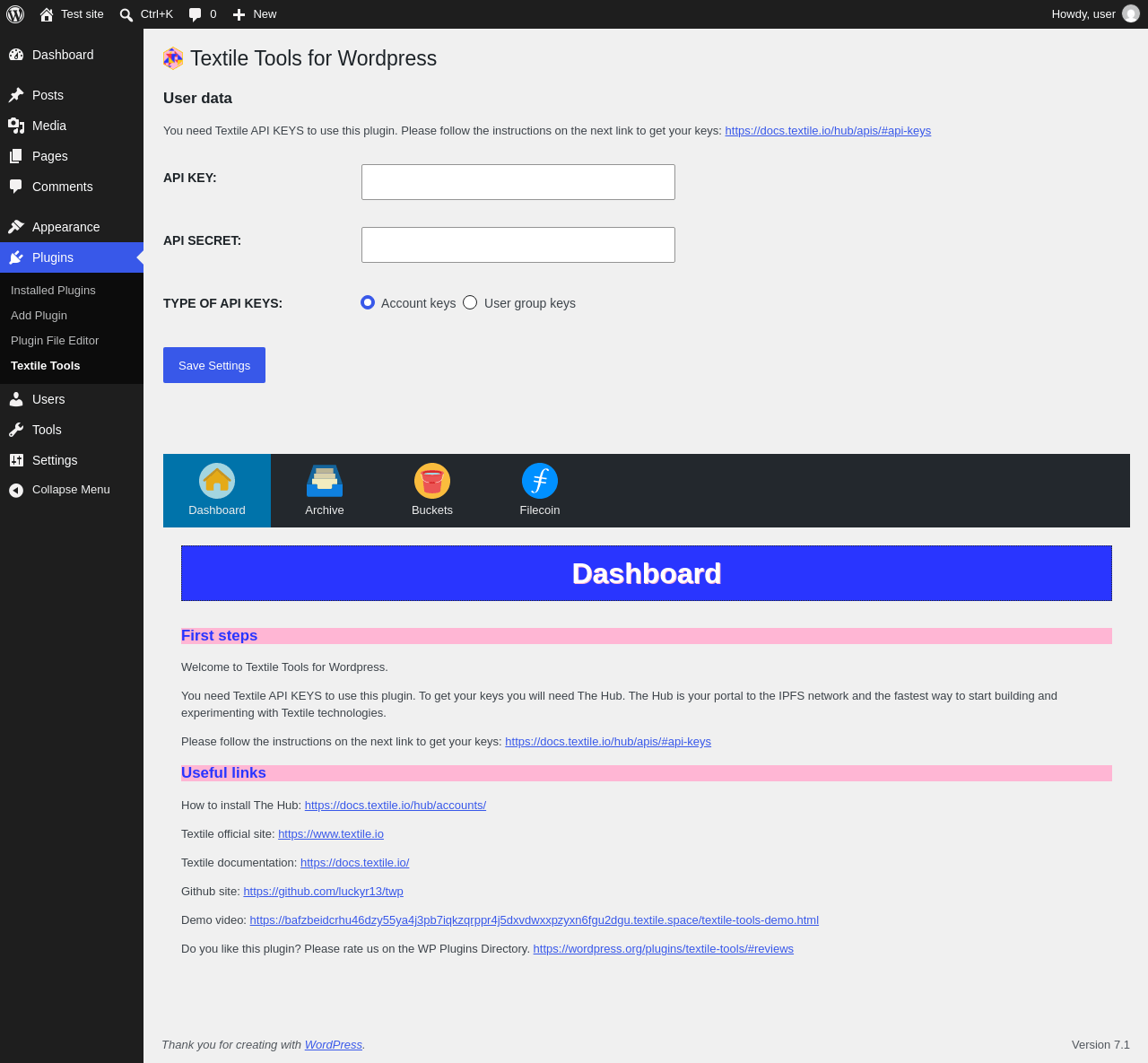Viewport: 1148px width, 1063px height.
Task: Go to Appearance menu label
Action: tap(66, 227)
